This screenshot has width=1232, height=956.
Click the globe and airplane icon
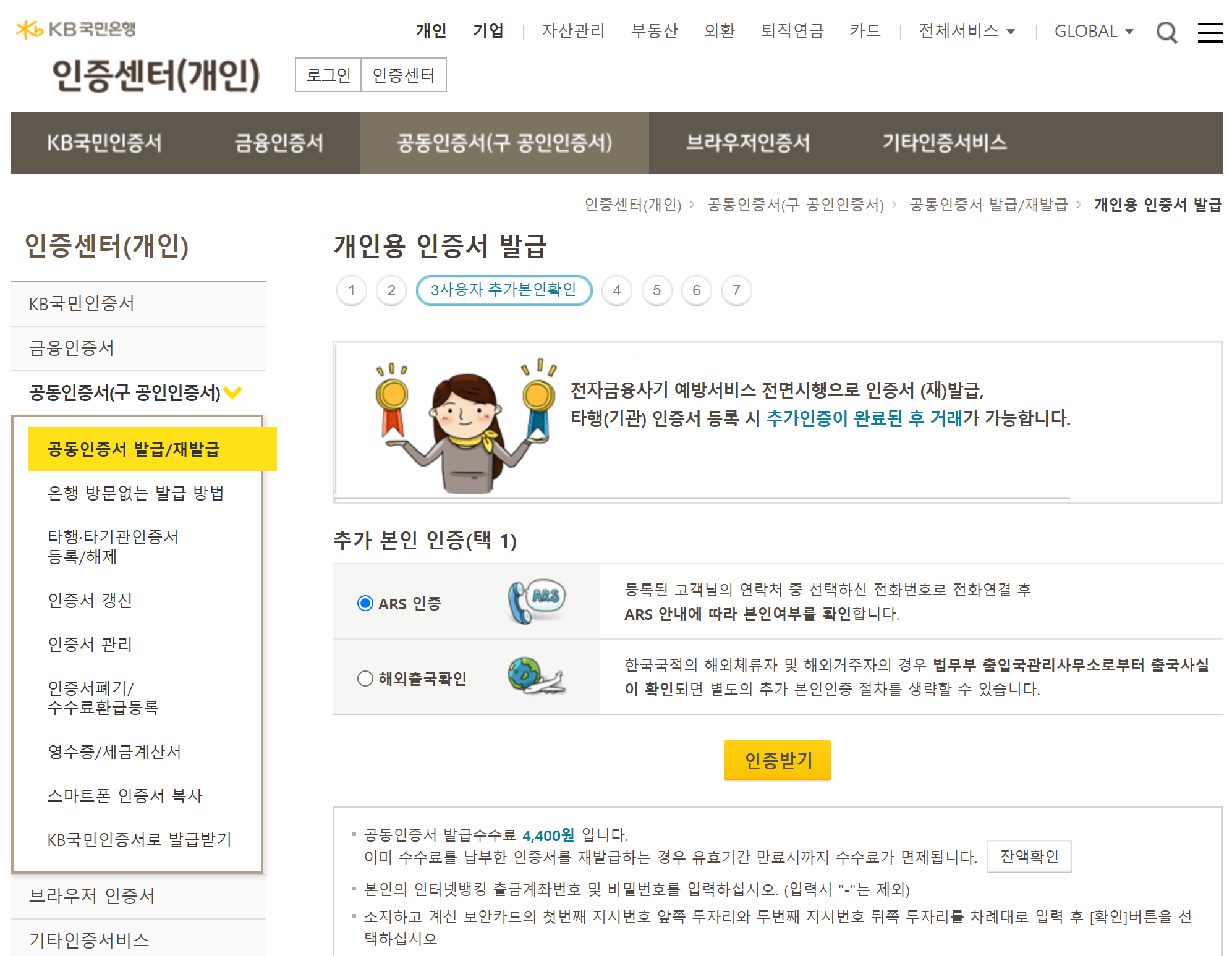point(537,676)
